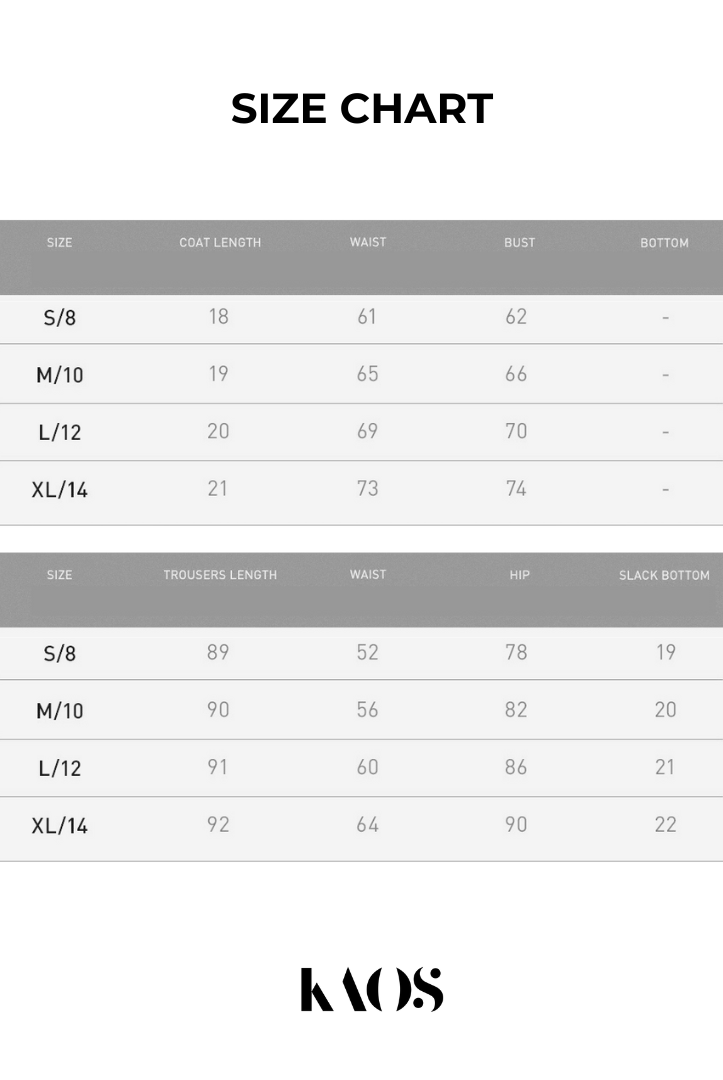Select bust value 70
The height and width of the screenshot is (1080, 723).
click(x=516, y=431)
